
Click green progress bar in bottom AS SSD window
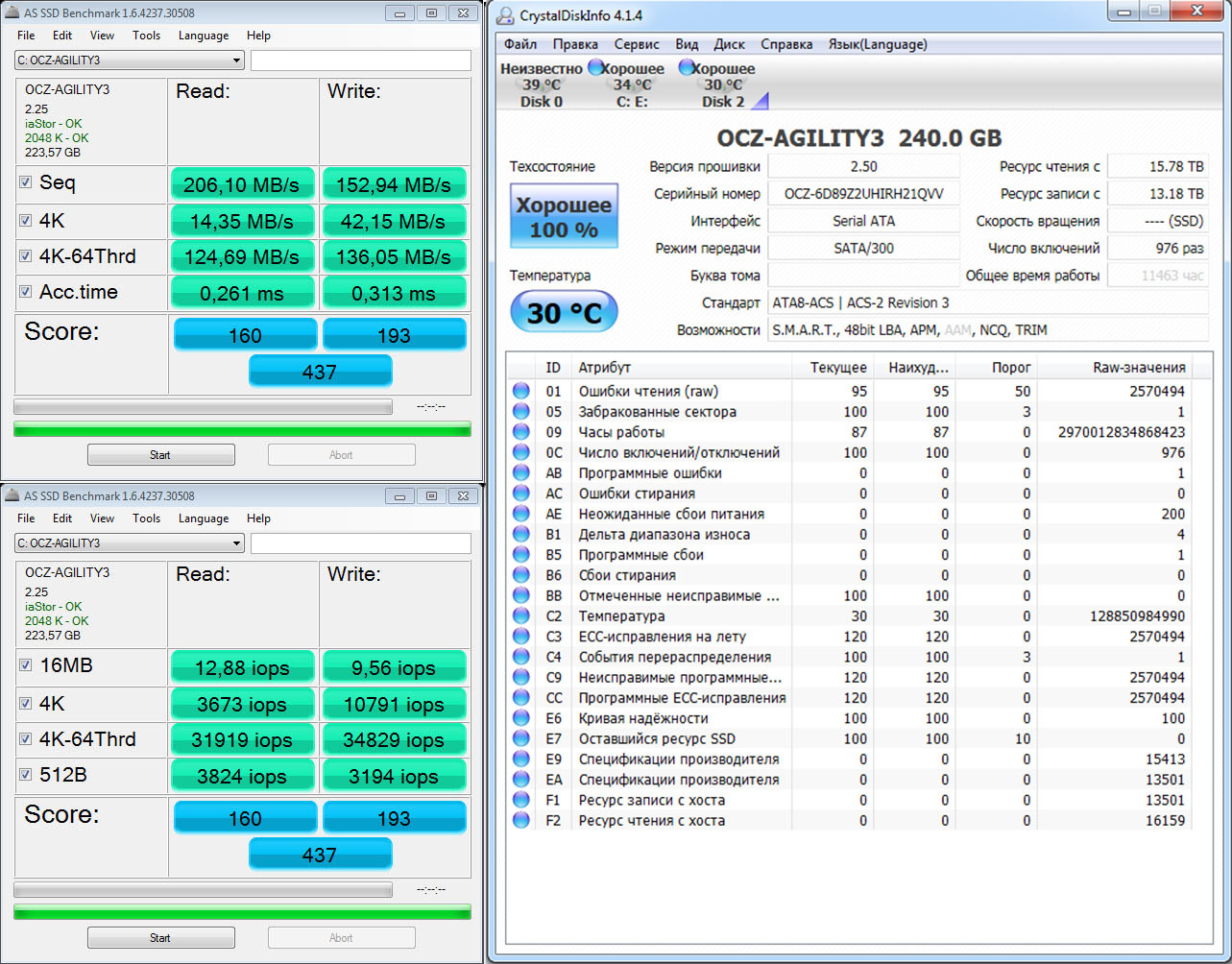tap(242, 912)
